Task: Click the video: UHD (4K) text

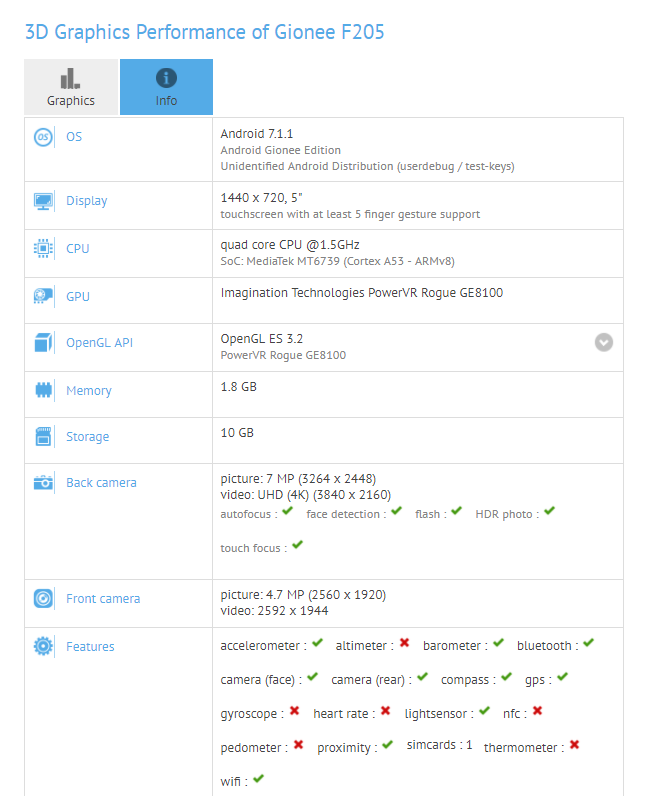Action: point(306,495)
